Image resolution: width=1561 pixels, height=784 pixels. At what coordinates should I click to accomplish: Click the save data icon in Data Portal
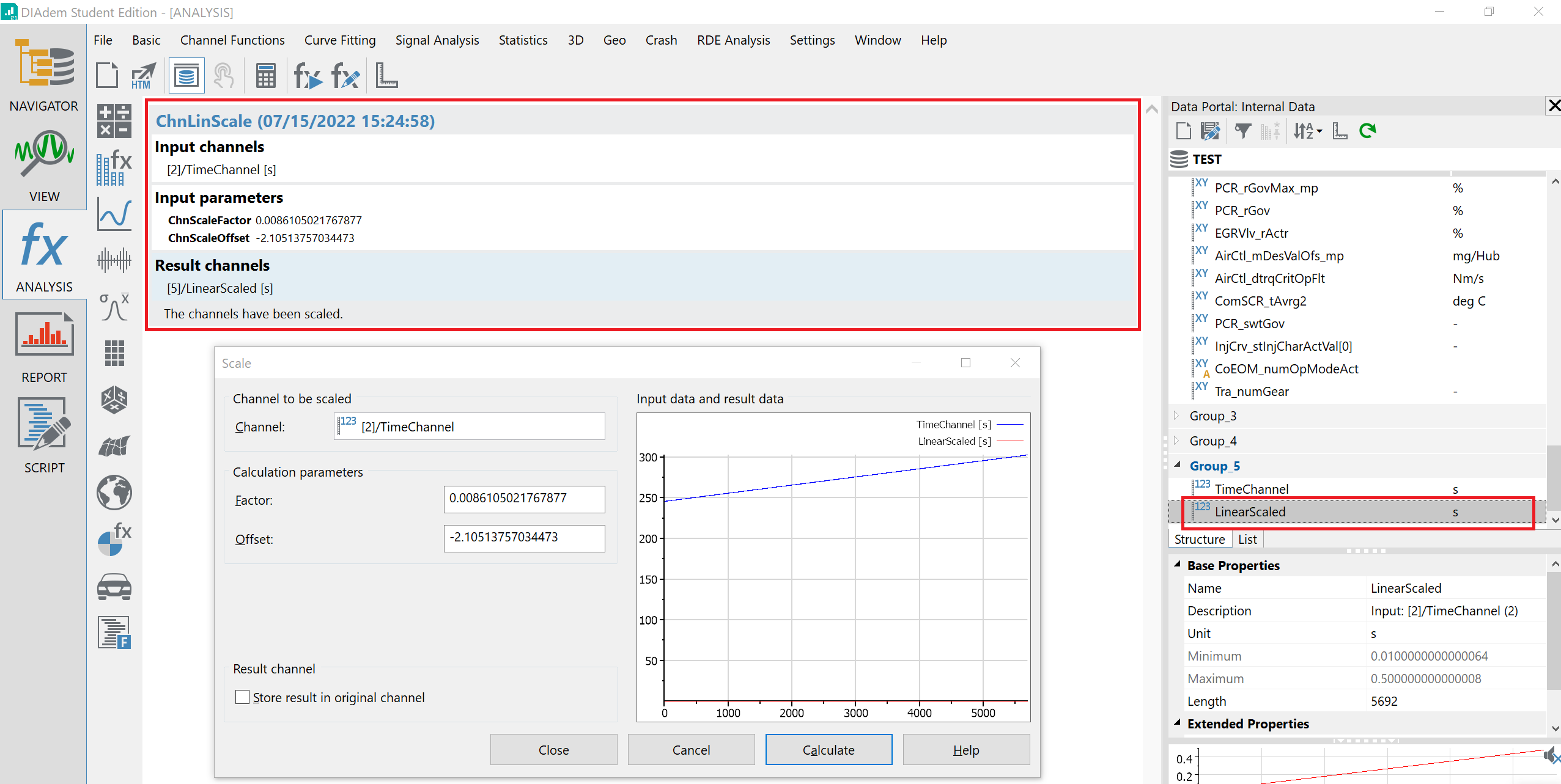pos(1210,130)
